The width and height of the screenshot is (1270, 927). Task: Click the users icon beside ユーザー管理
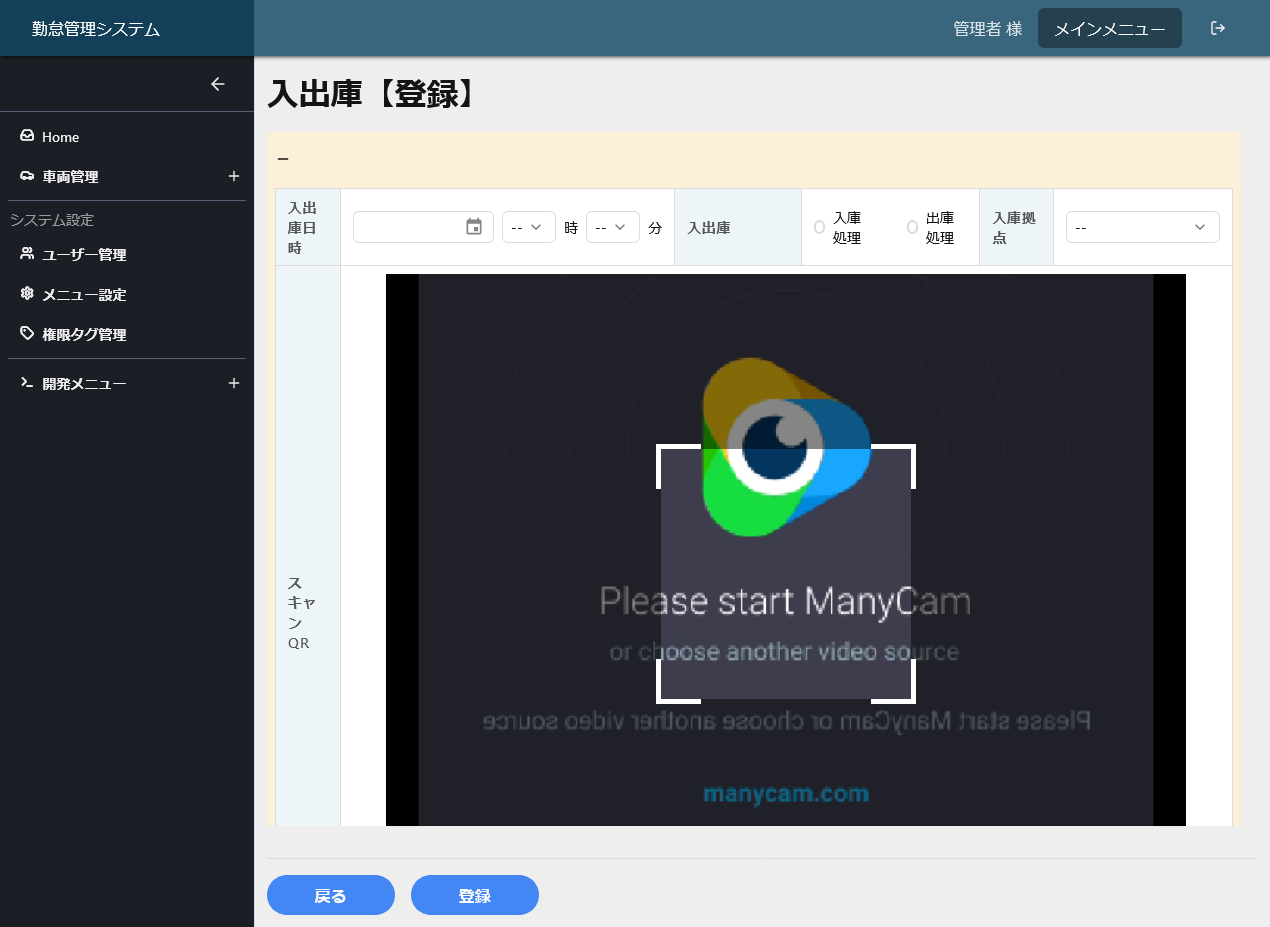pos(27,254)
